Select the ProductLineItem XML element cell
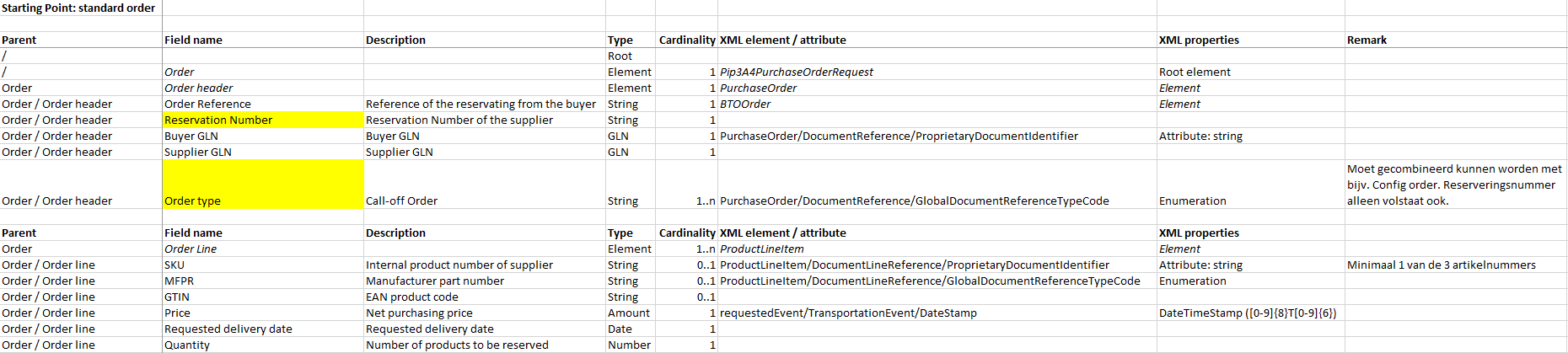This screenshot has width=1568, height=353. (x=762, y=249)
